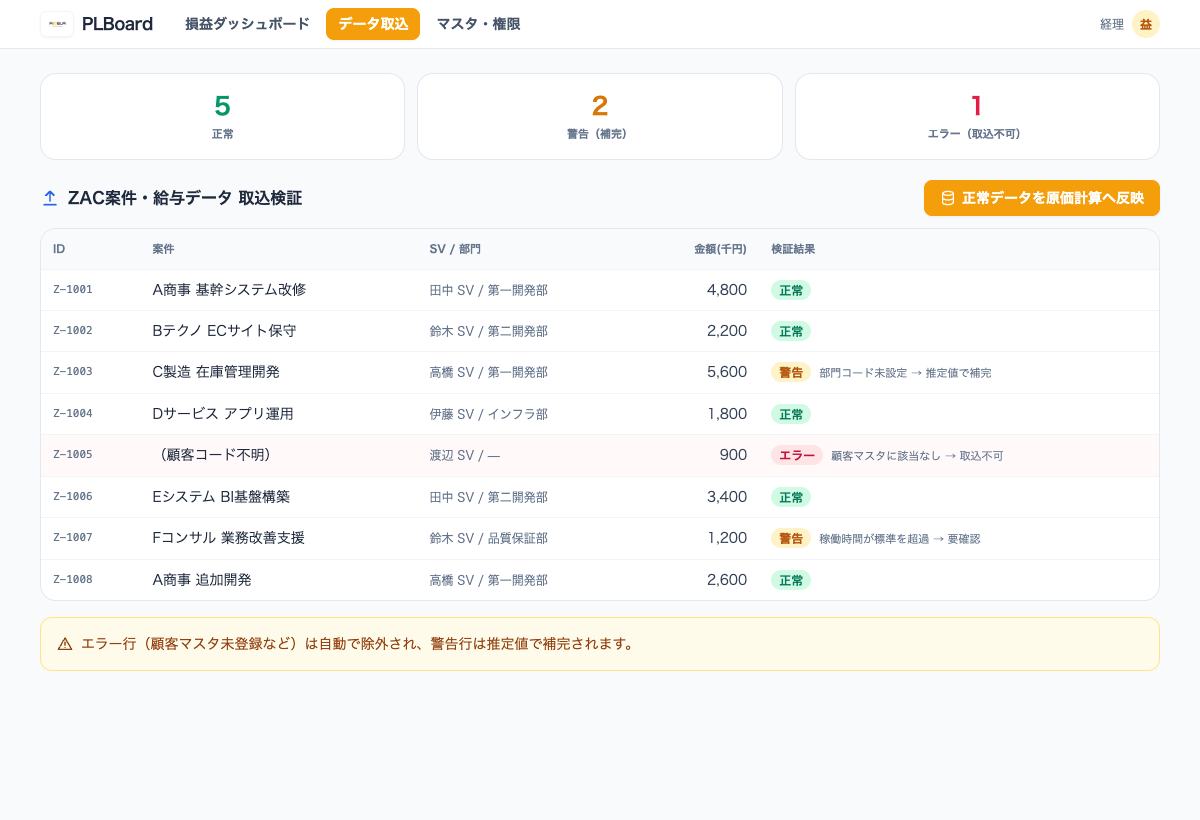Select Fコンサル 業務改善支援 project
The image size is (1200, 820).
tap(229, 538)
